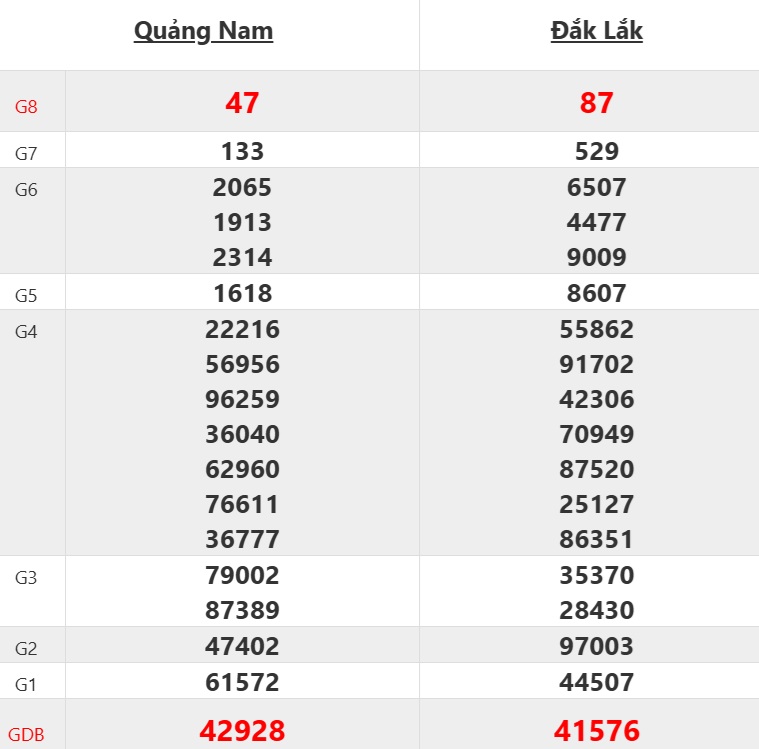Viewport: 759px width, 749px height.
Task: Select G7 number 133
Action: click(x=242, y=151)
